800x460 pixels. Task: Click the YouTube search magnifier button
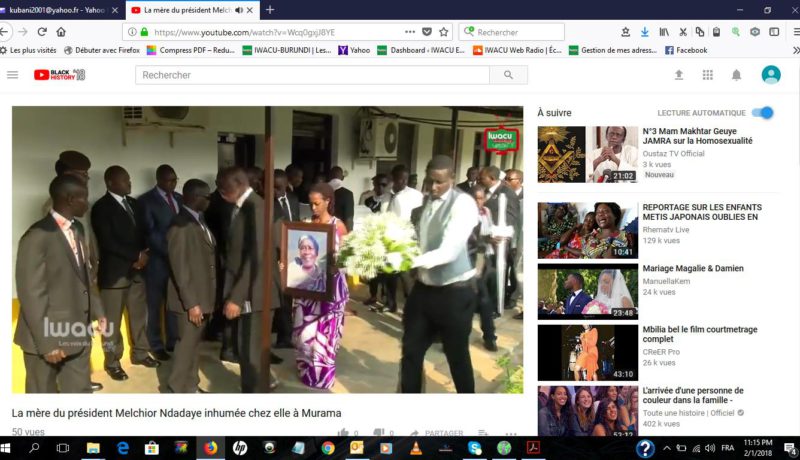[508, 75]
